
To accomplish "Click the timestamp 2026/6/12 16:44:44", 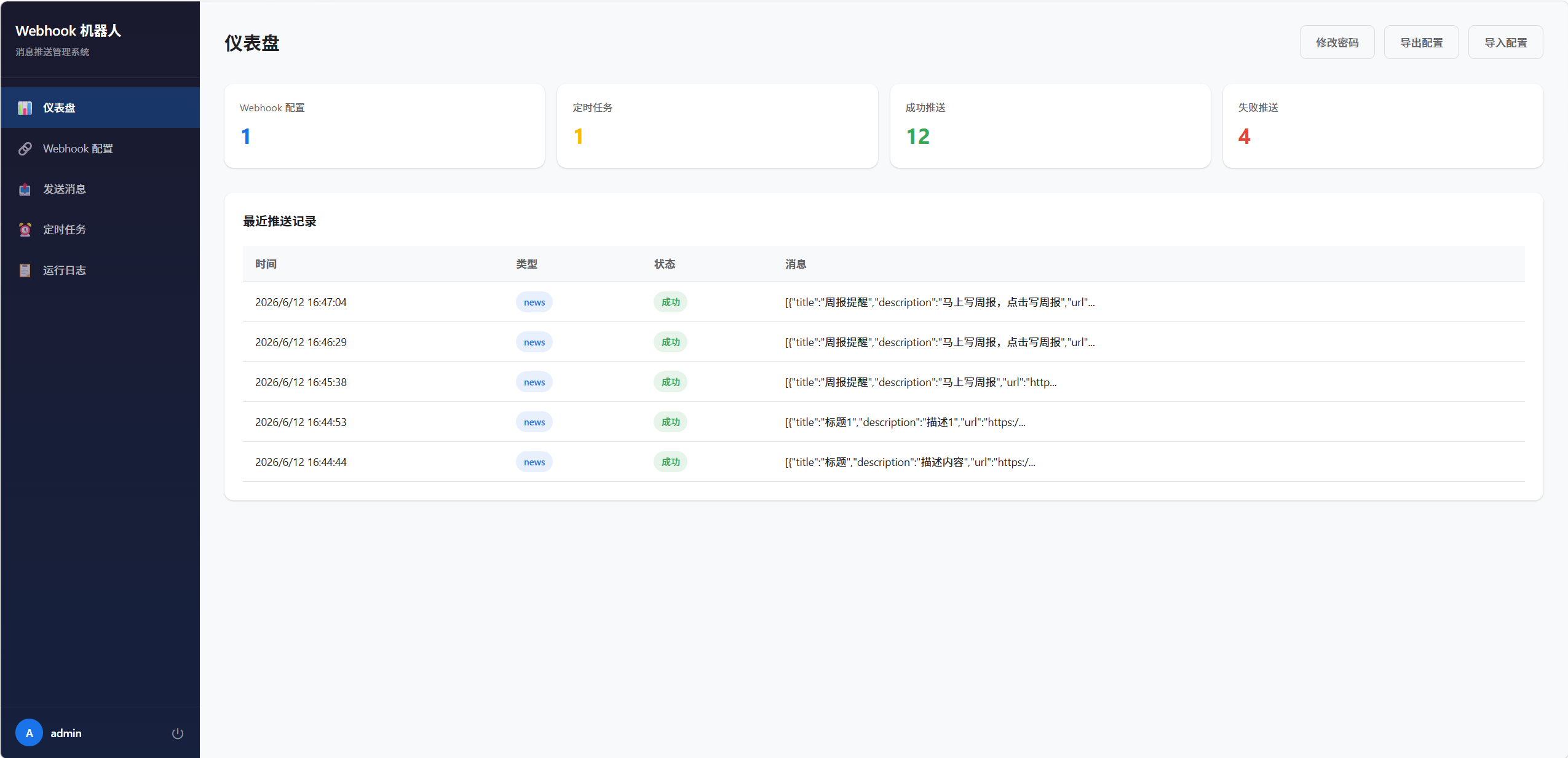I will click(301, 462).
